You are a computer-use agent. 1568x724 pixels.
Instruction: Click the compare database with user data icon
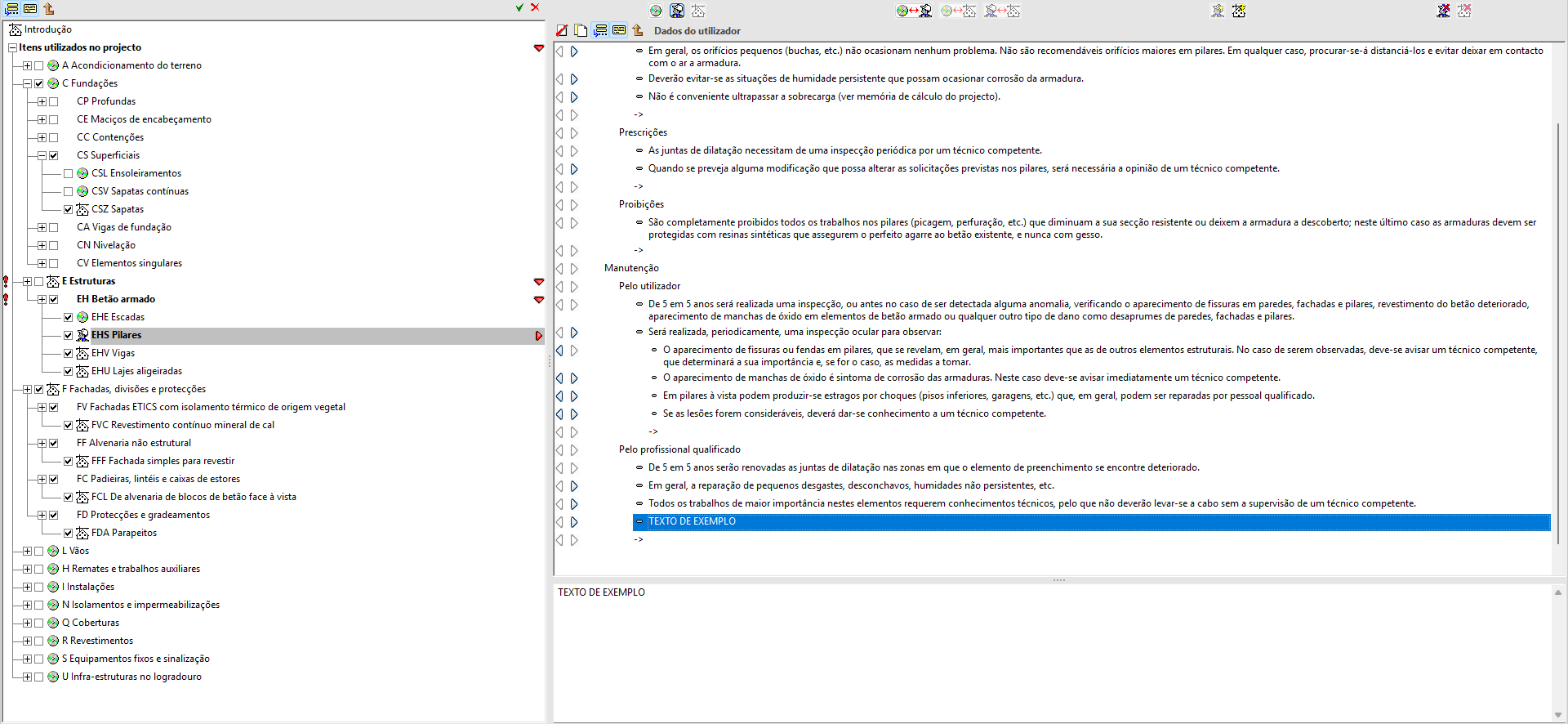pos(914,11)
